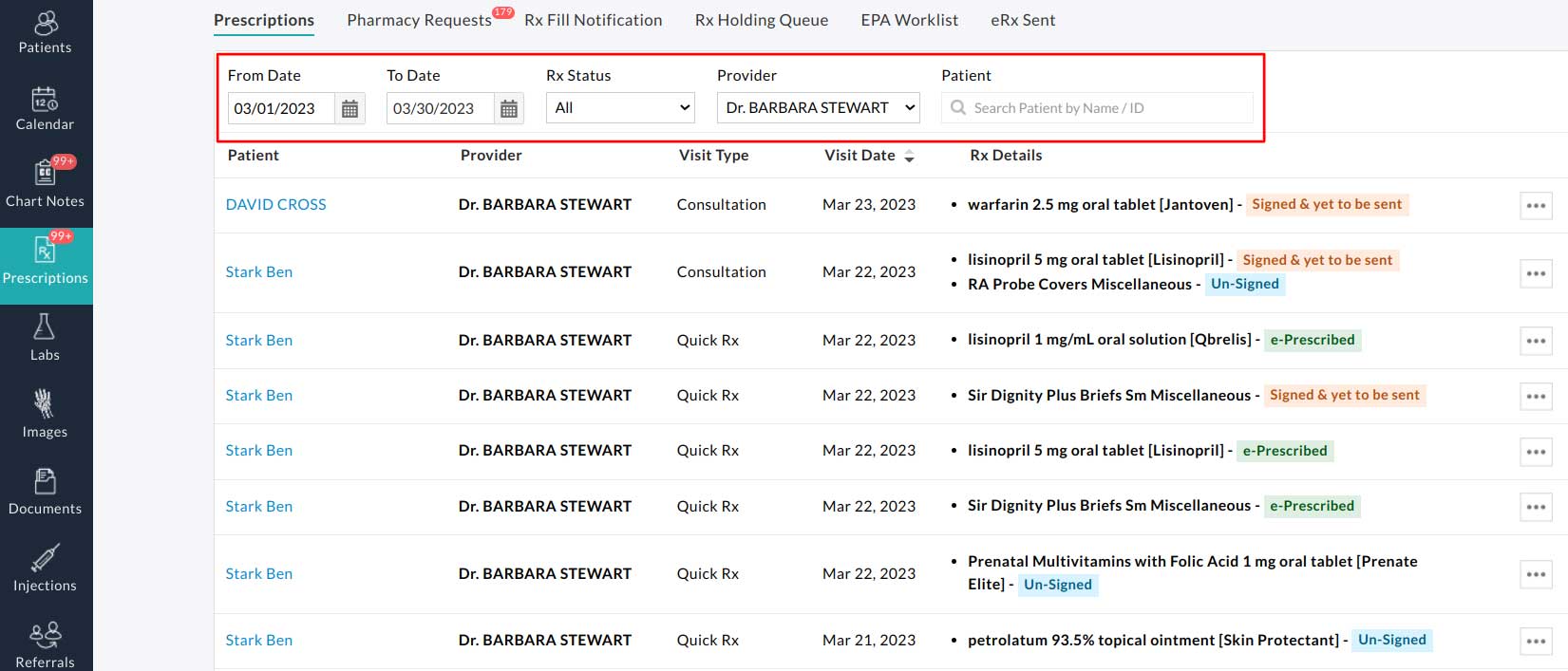Switch to the Rx Holding Queue tab
The width and height of the screenshot is (1568, 671).
pyautogui.click(x=761, y=20)
